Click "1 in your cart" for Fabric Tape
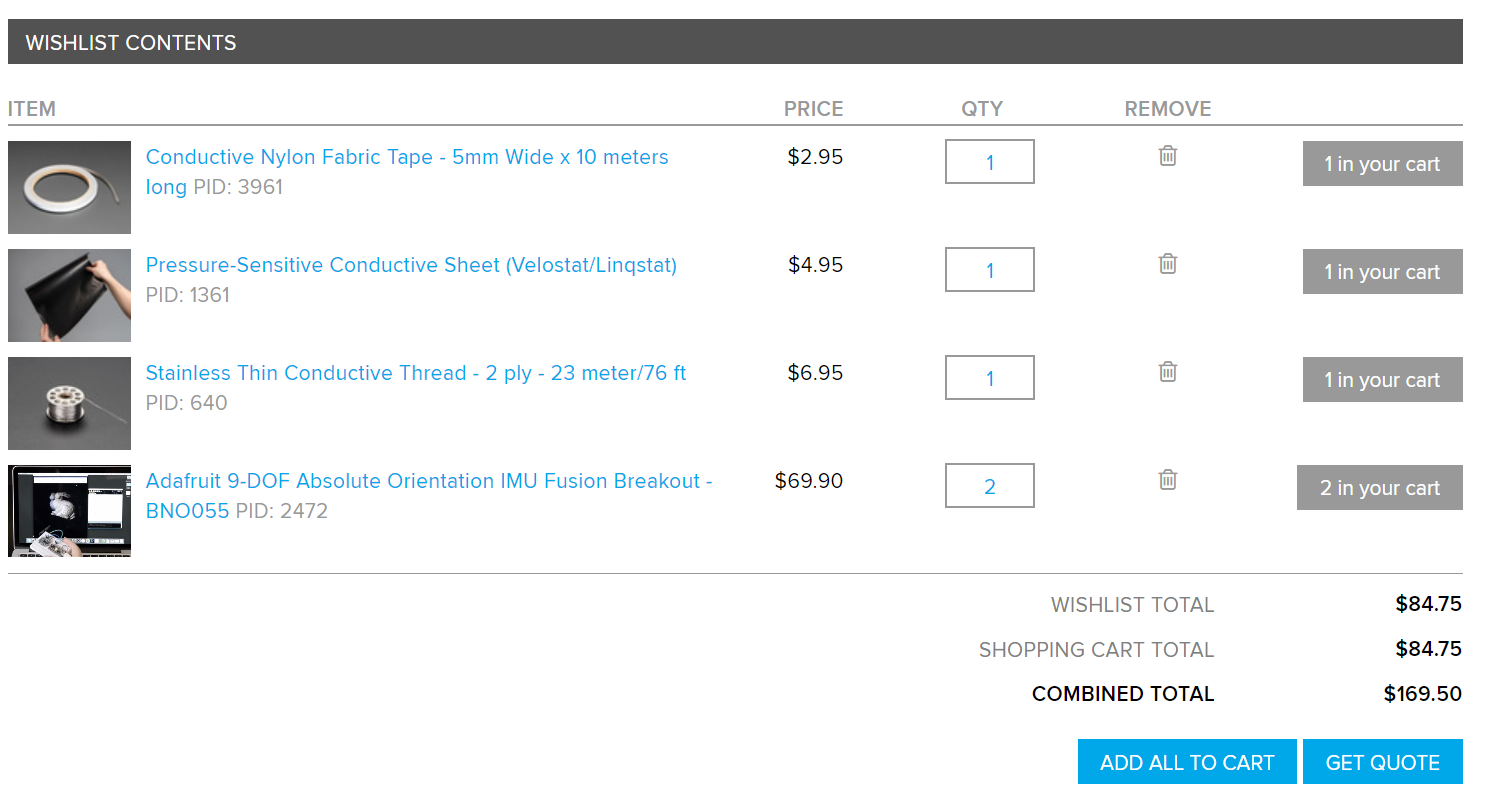This screenshot has width=1485, height=806. coord(1382,164)
